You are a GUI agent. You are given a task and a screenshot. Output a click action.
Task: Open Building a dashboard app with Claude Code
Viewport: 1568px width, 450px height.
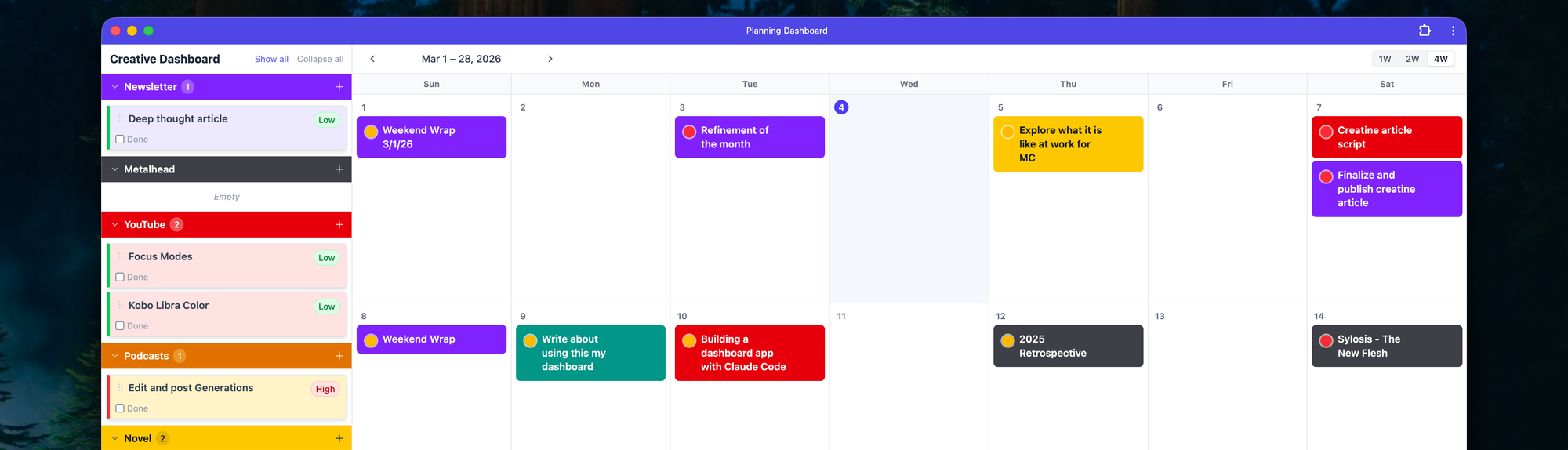[x=750, y=353]
